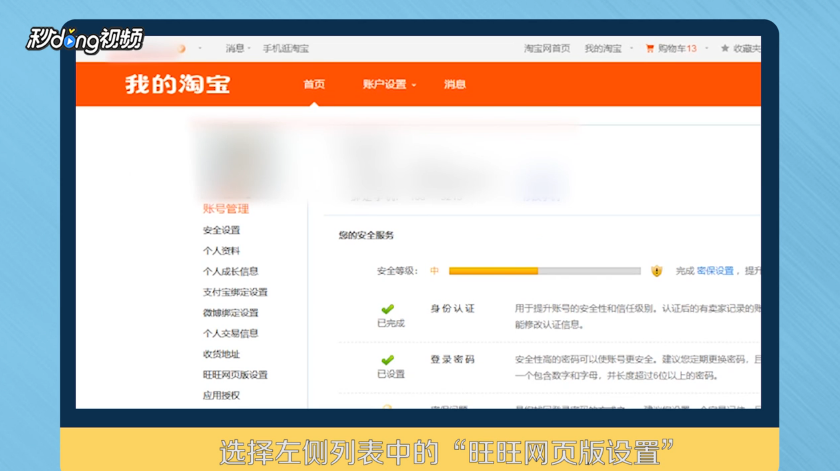Choose 旺旺网页版设置 in the sidebar
The width and height of the screenshot is (840, 471).
pyautogui.click(x=235, y=375)
